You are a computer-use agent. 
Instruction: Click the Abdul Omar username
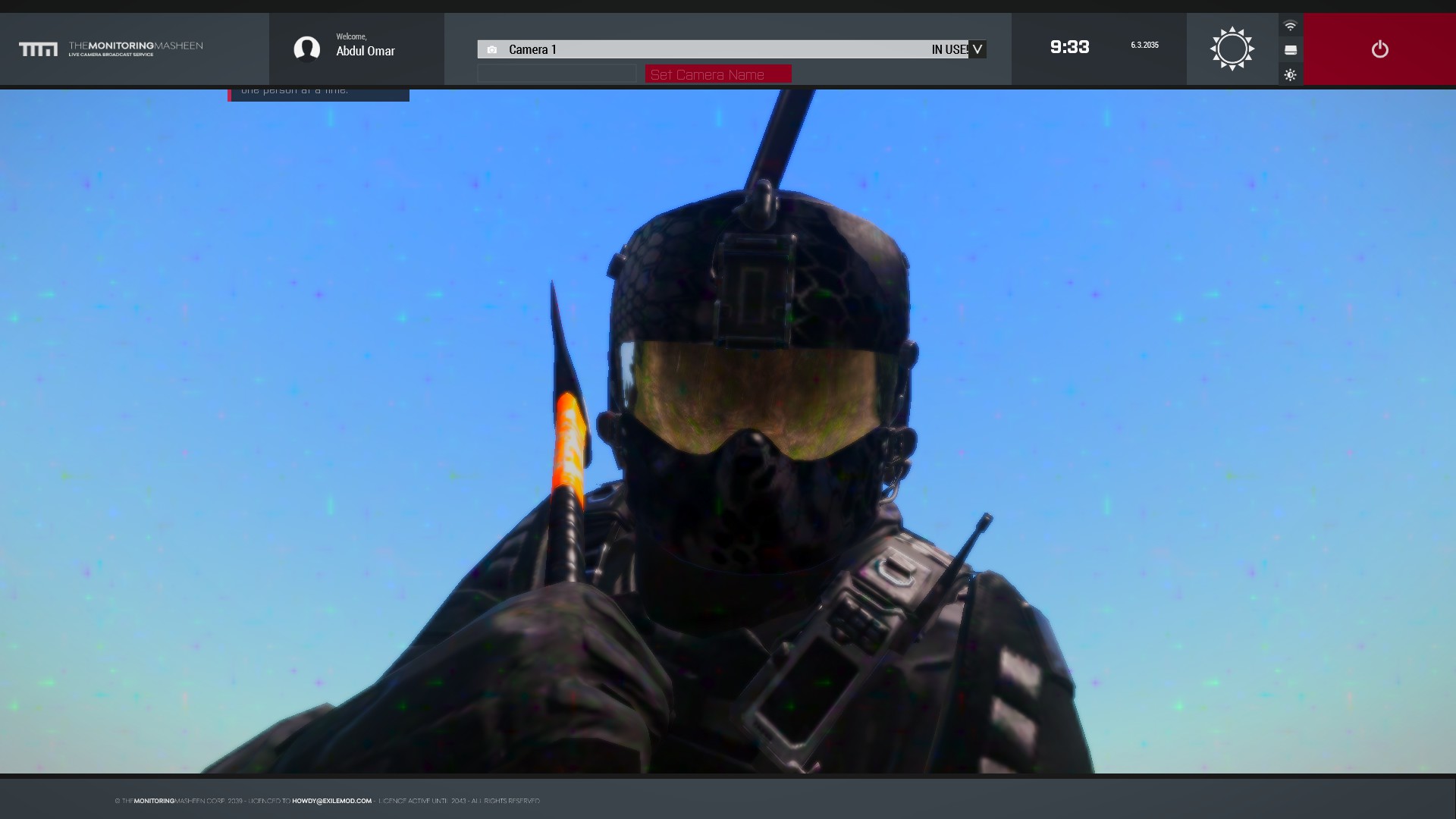click(366, 52)
